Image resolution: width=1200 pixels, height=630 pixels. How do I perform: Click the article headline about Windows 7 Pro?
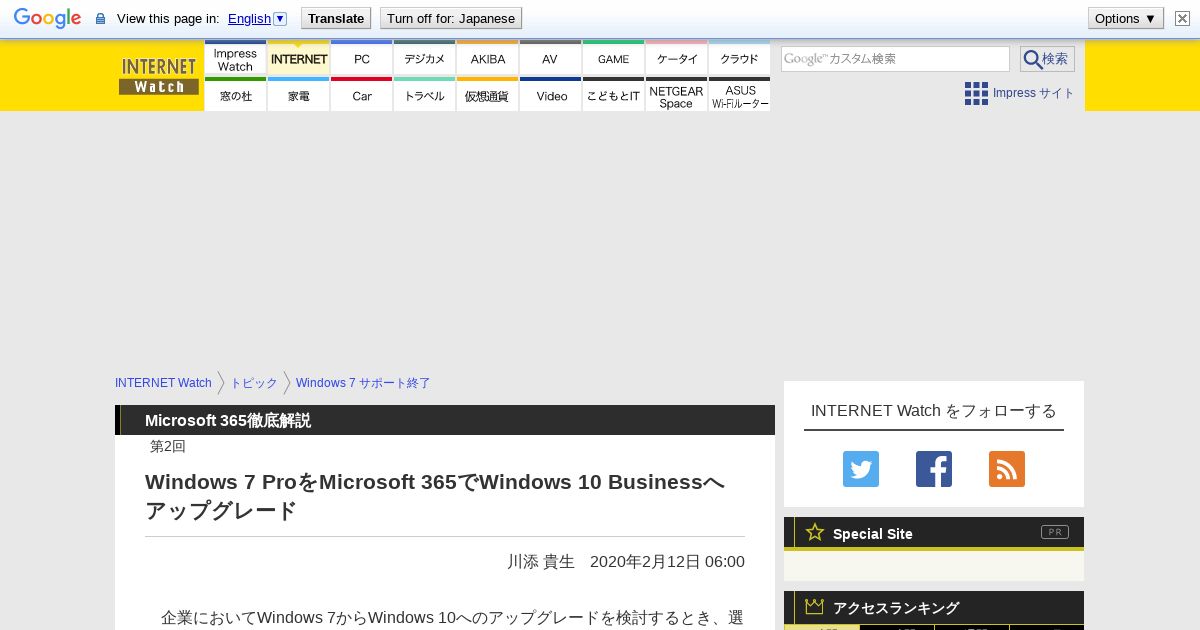pos(435,496)
